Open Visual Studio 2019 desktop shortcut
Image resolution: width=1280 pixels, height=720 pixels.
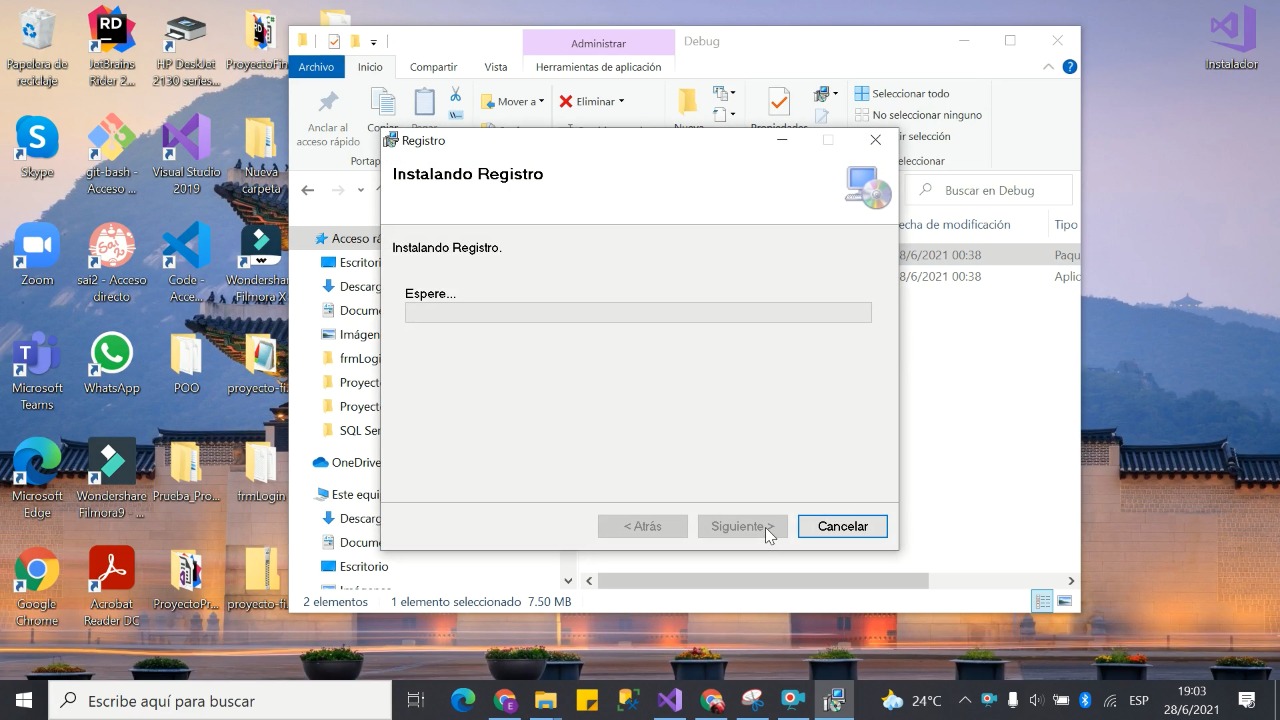[x=186, y=156]
